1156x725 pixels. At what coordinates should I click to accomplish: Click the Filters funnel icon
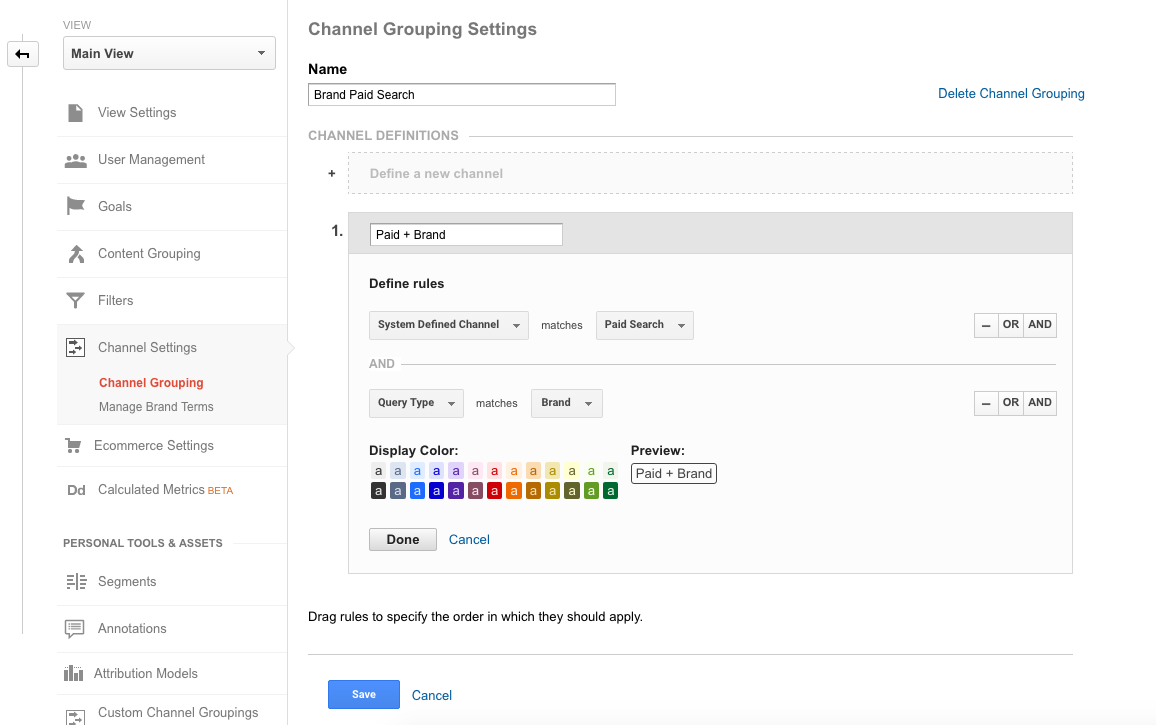point(75,301)
